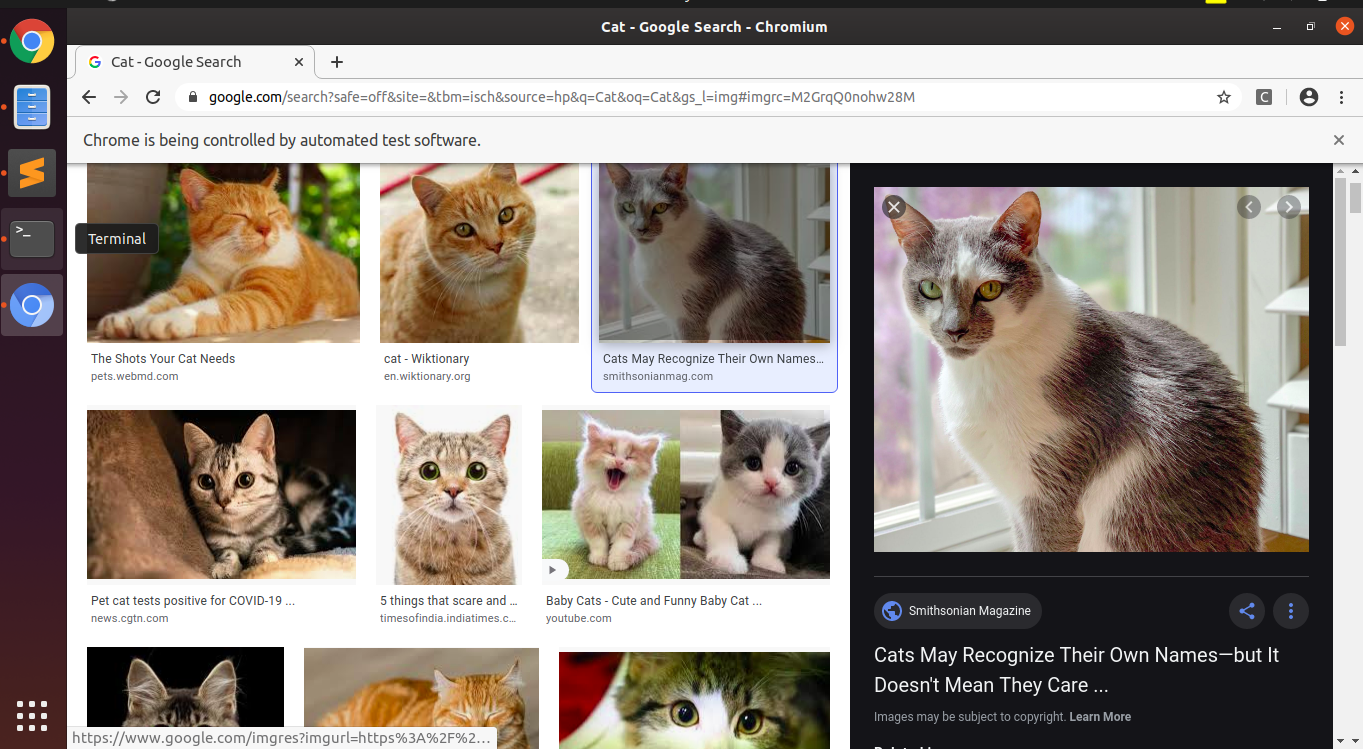
Task: Click the news.cgtn.com source text
Action: (130, 619)
